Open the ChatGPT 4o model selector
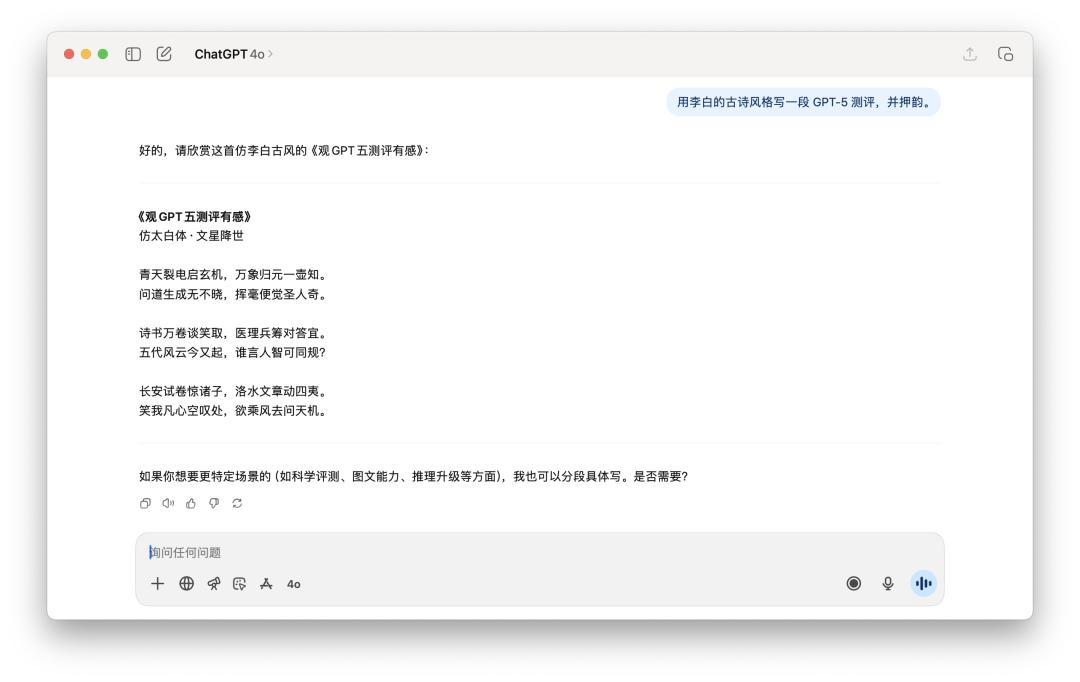 pos(233,54)
